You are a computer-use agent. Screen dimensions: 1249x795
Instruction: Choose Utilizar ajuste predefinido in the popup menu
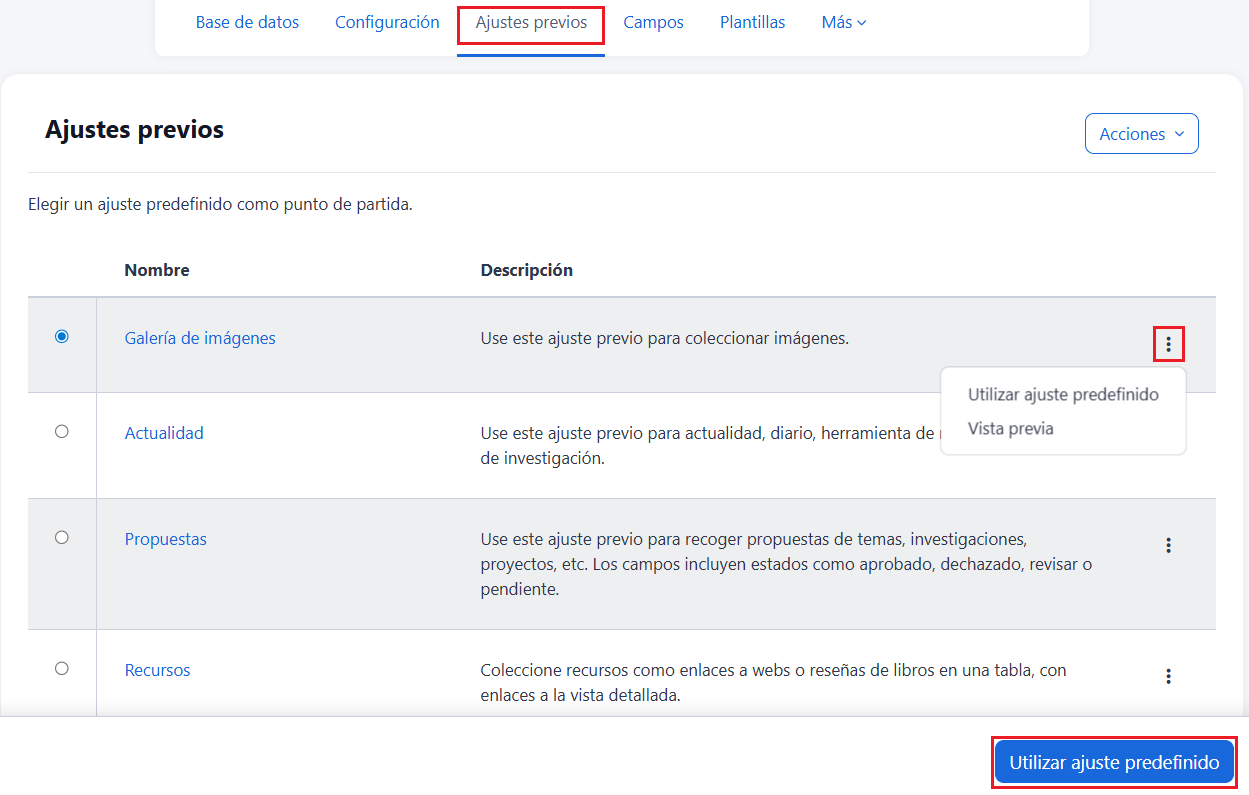(x=1062, y=395)
